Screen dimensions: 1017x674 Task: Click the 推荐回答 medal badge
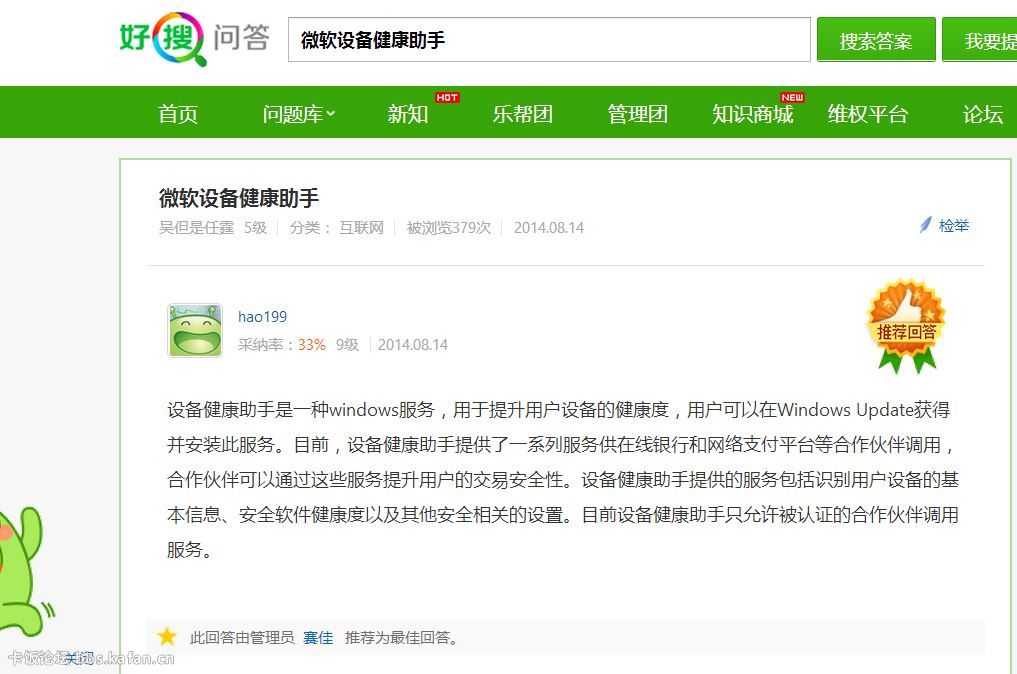pos(906,326)
